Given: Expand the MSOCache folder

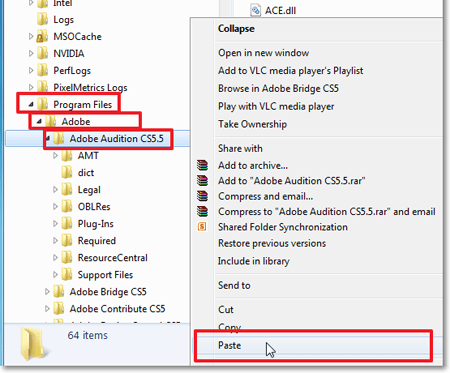Looking at the screenshot, I should pos(31,36).
